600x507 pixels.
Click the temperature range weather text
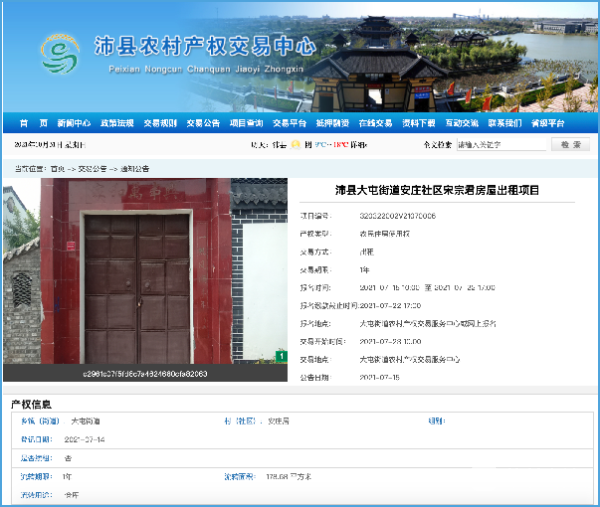pos(331,145)
